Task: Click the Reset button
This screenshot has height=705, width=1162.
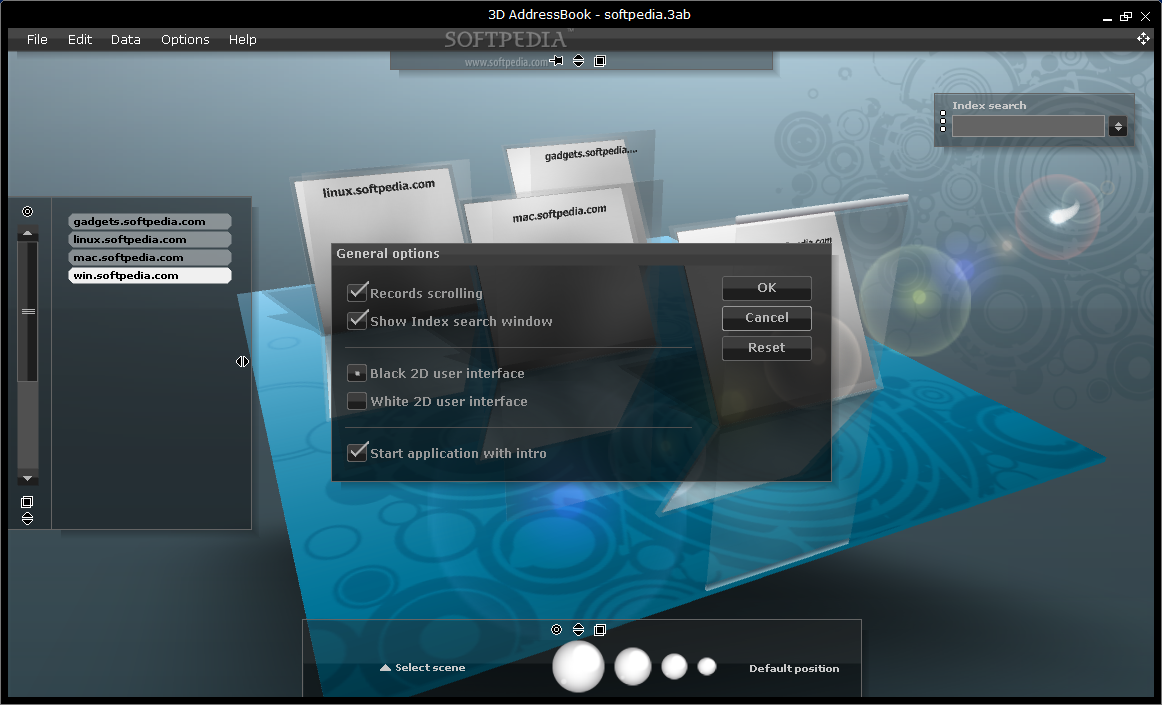Action: (x=767, y=348)
